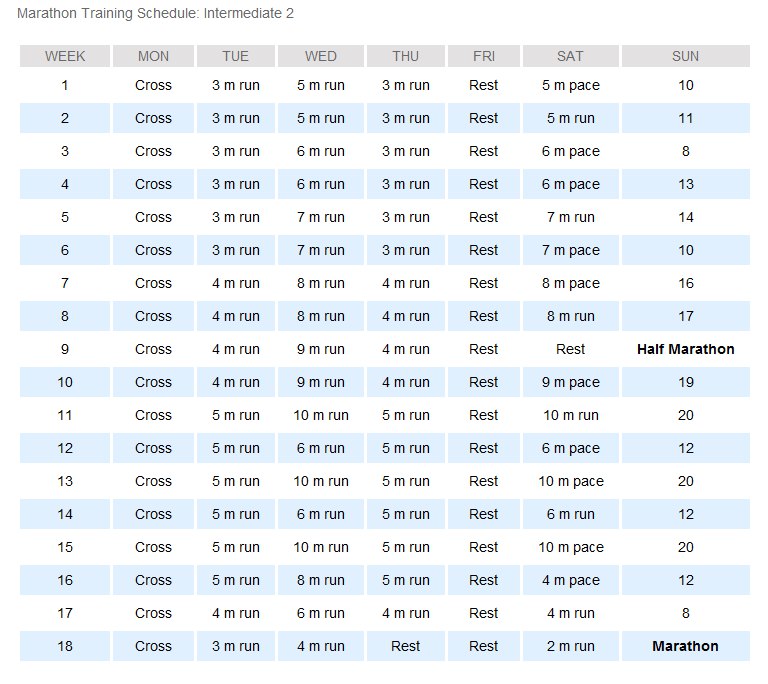Click Sunday's '19' in the week 10 row

tap(686, 382)
